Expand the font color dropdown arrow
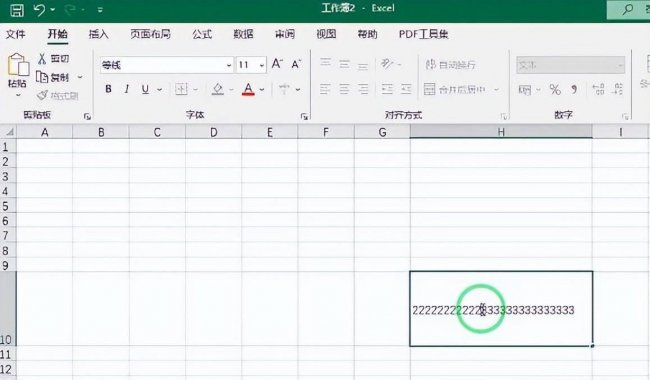 tap(262, 89)
